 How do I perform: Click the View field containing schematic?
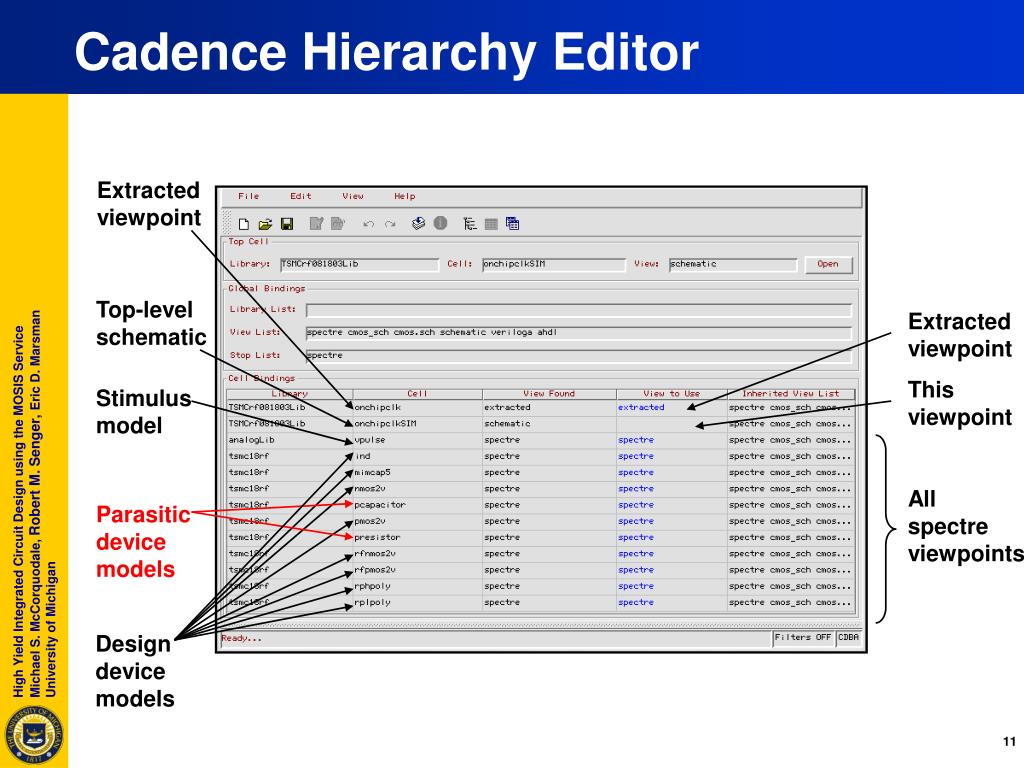pyautogui.click(x=733, y=264)
